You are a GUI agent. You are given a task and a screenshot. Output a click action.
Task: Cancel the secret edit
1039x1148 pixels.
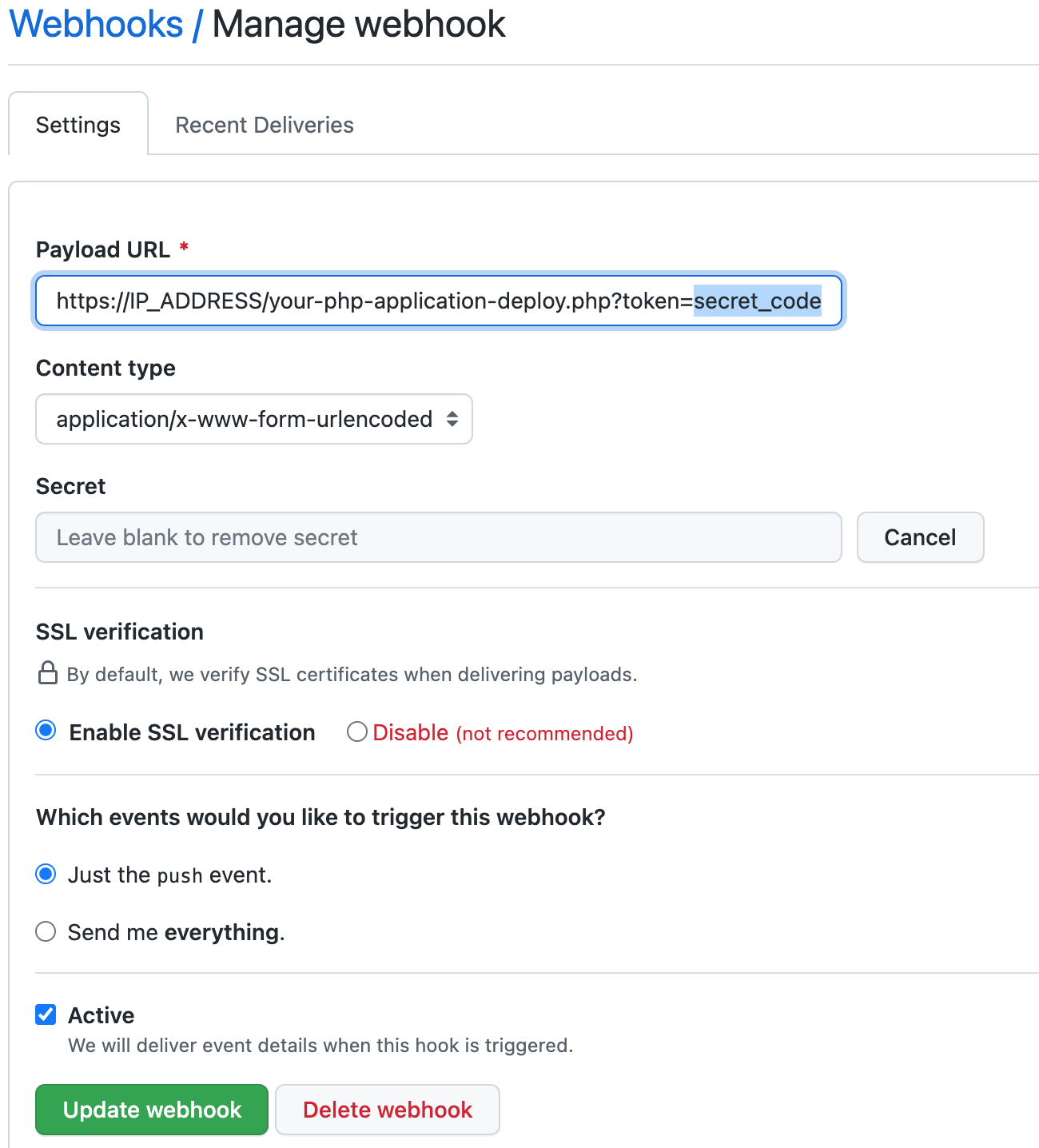pos(920,537)
